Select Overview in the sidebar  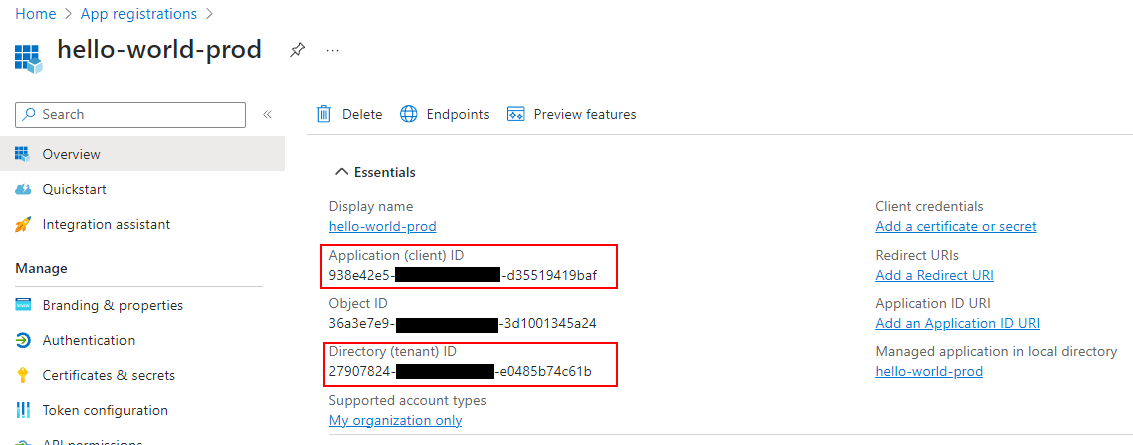[x=142, y=154]
